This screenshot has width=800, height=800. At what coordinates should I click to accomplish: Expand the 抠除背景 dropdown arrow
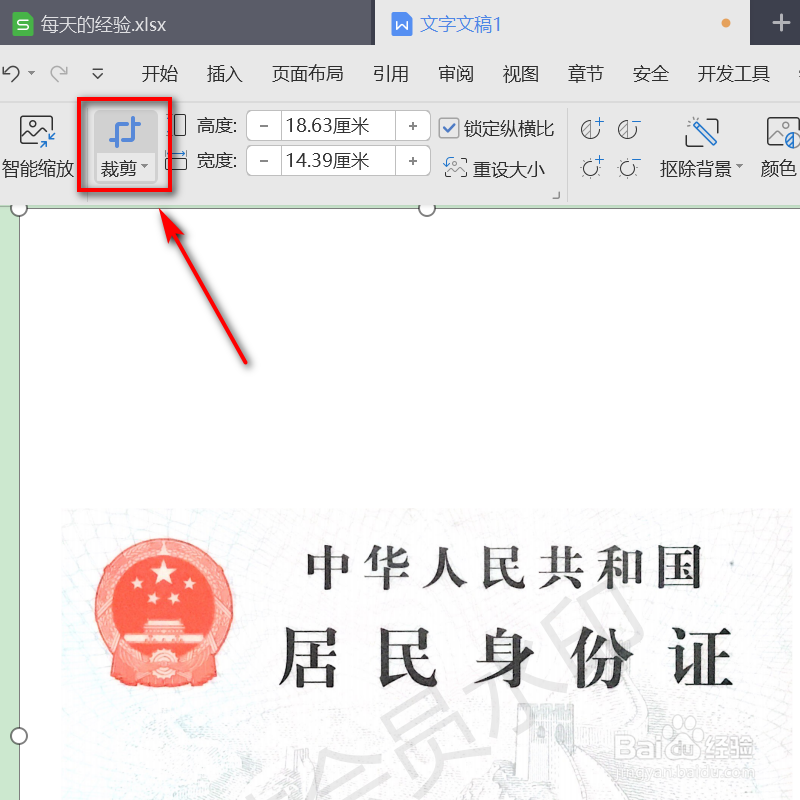pos(739,166)
